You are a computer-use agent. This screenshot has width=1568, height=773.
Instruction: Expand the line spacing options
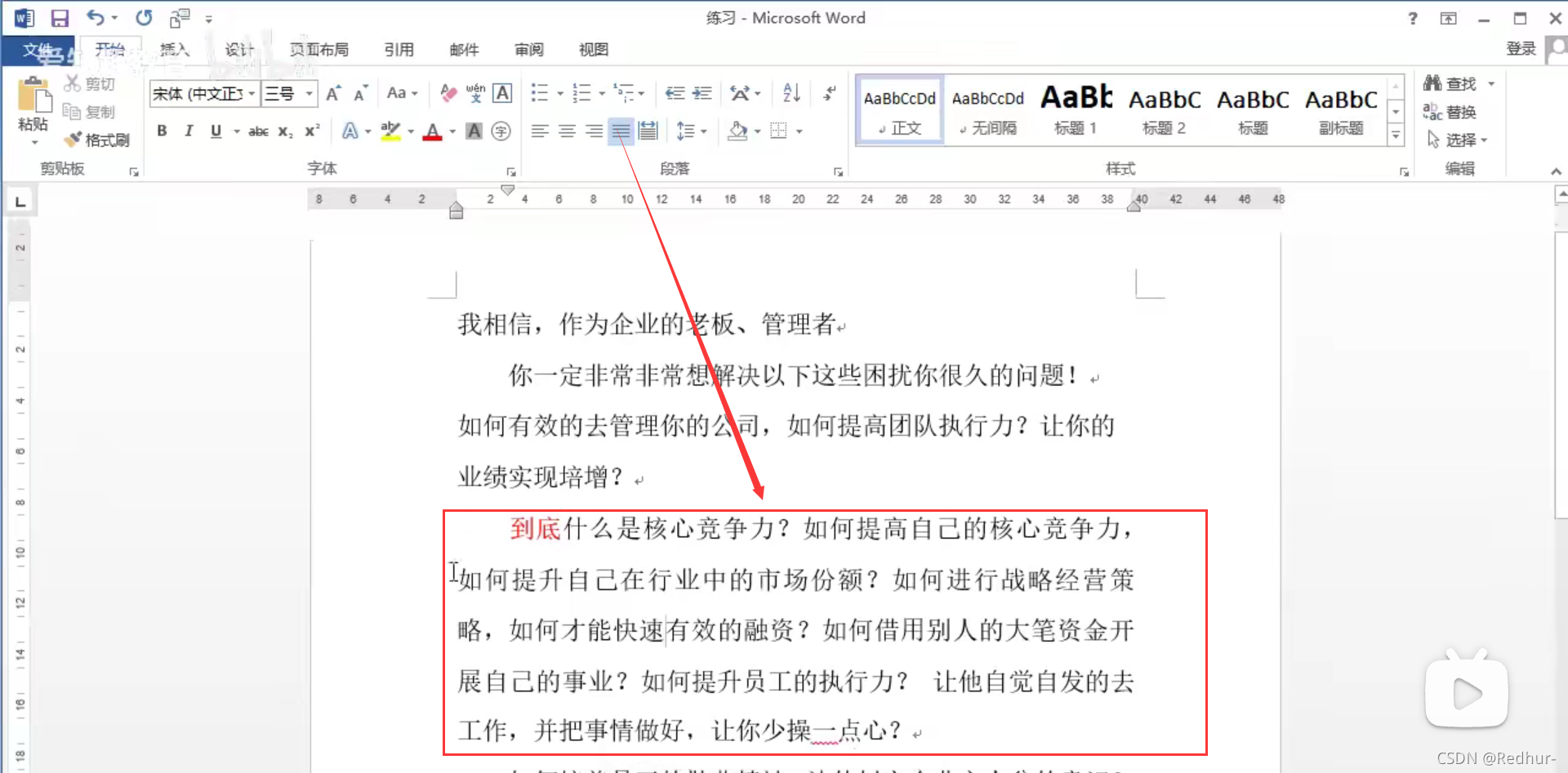pos(702,131)
